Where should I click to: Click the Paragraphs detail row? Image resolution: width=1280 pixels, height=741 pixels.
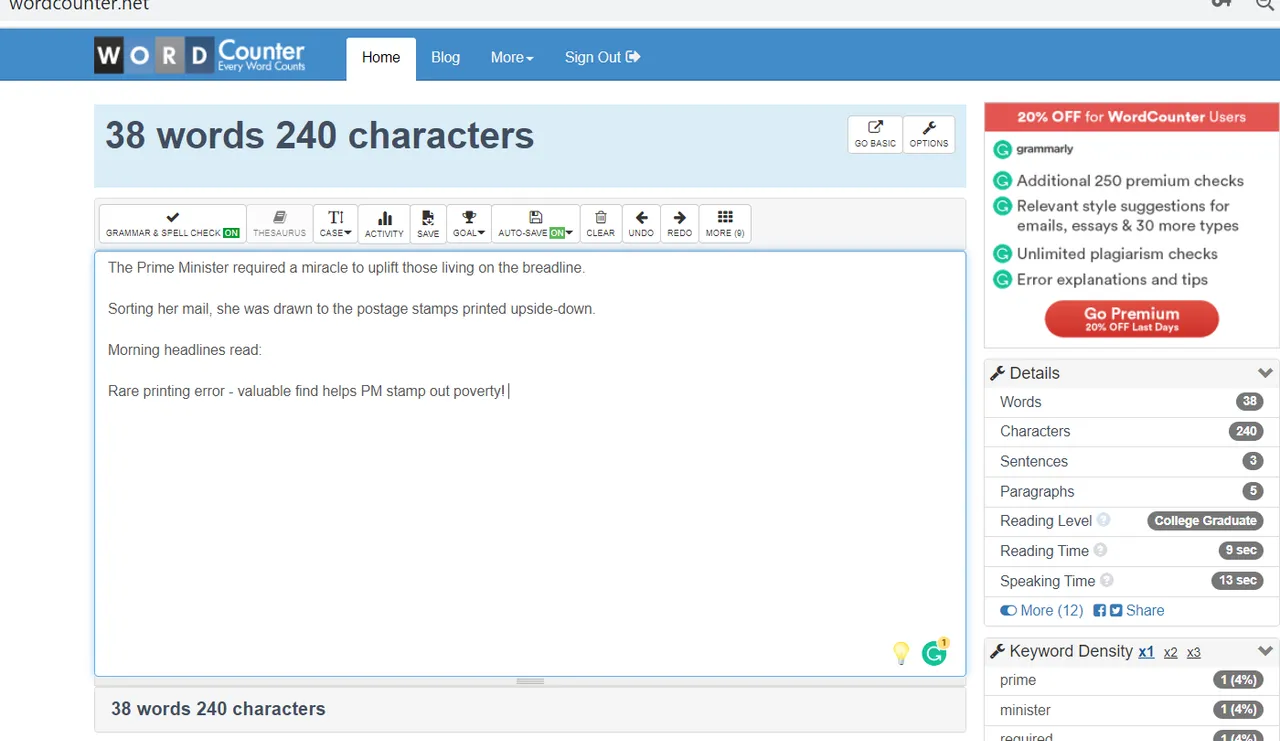[x=1131, y=492]
